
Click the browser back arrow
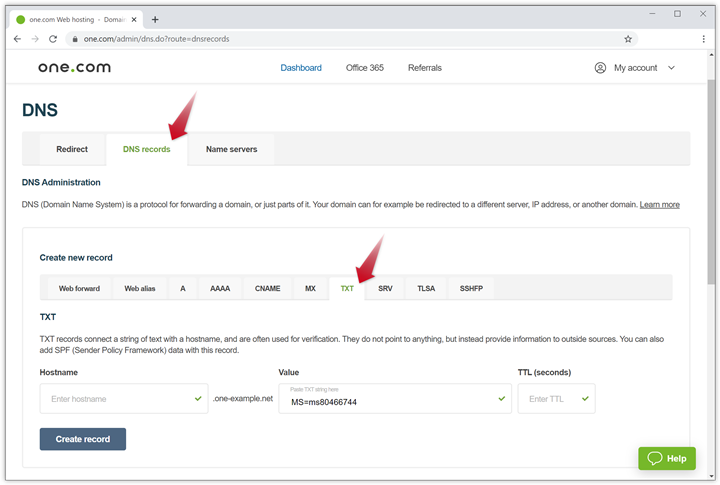click(17, 39)
